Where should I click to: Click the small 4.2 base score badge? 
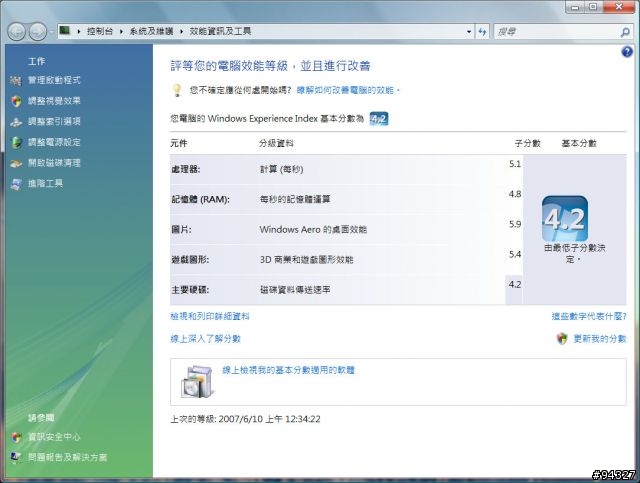coord(378,119)
